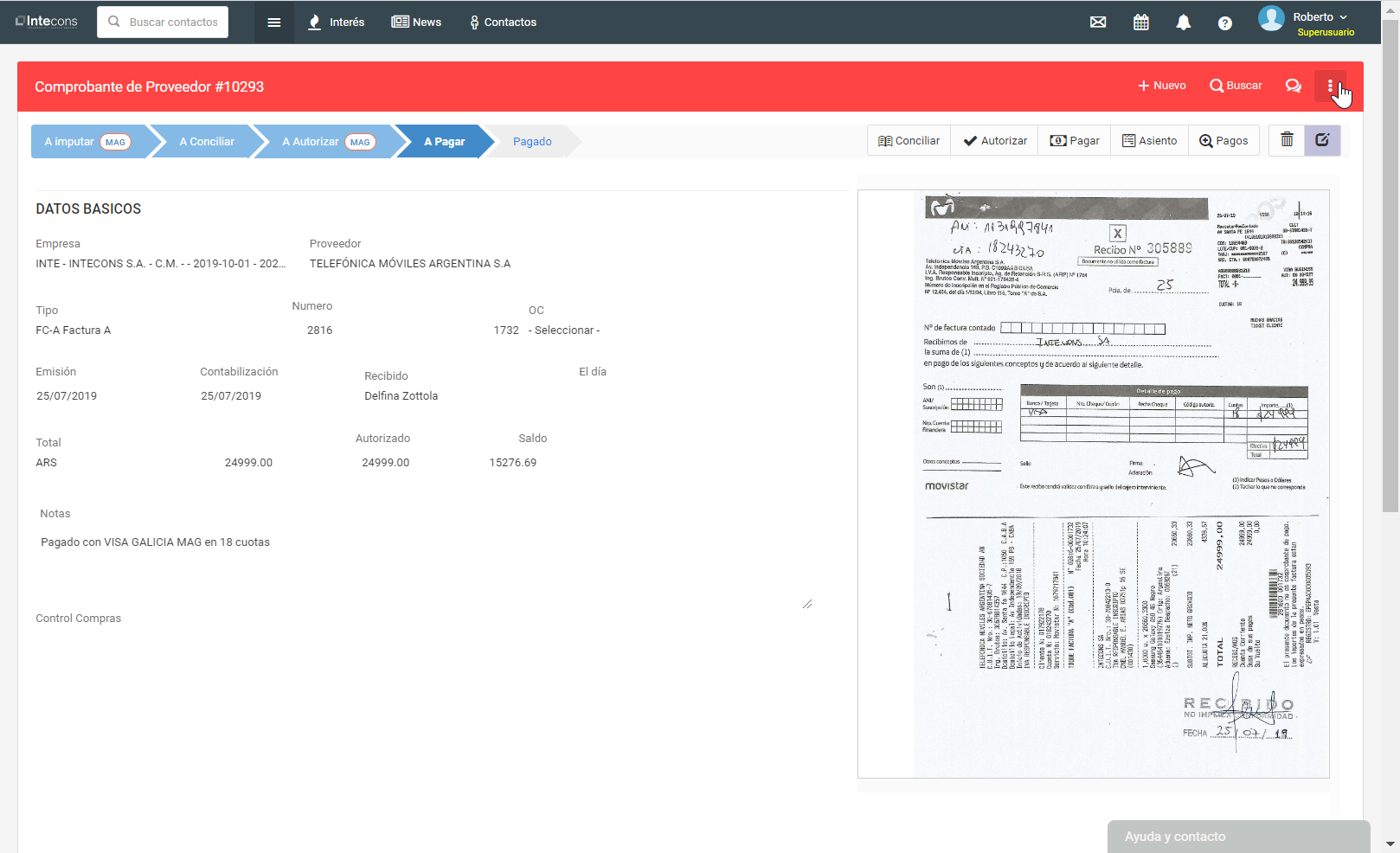
Task: Open the calendar icon in header
Action: click(x=1141, y=22)
